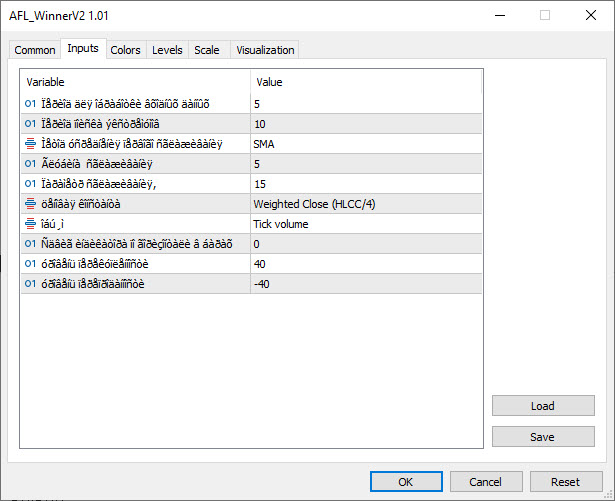Click enum icon in Tick volume row
615x501 pixels.
pos(30,224)
